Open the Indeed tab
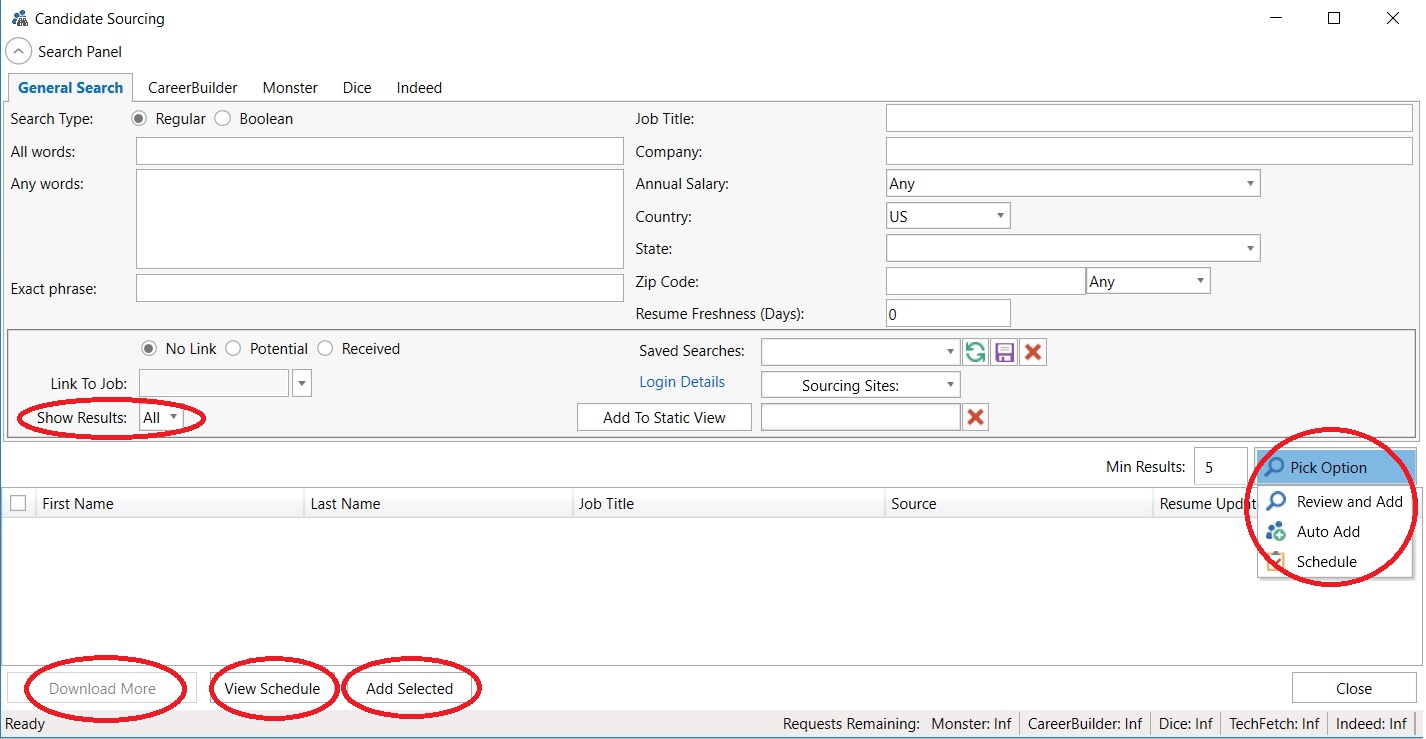The image size is (1426, 739). pyautogui.click(x=419, y=88)
